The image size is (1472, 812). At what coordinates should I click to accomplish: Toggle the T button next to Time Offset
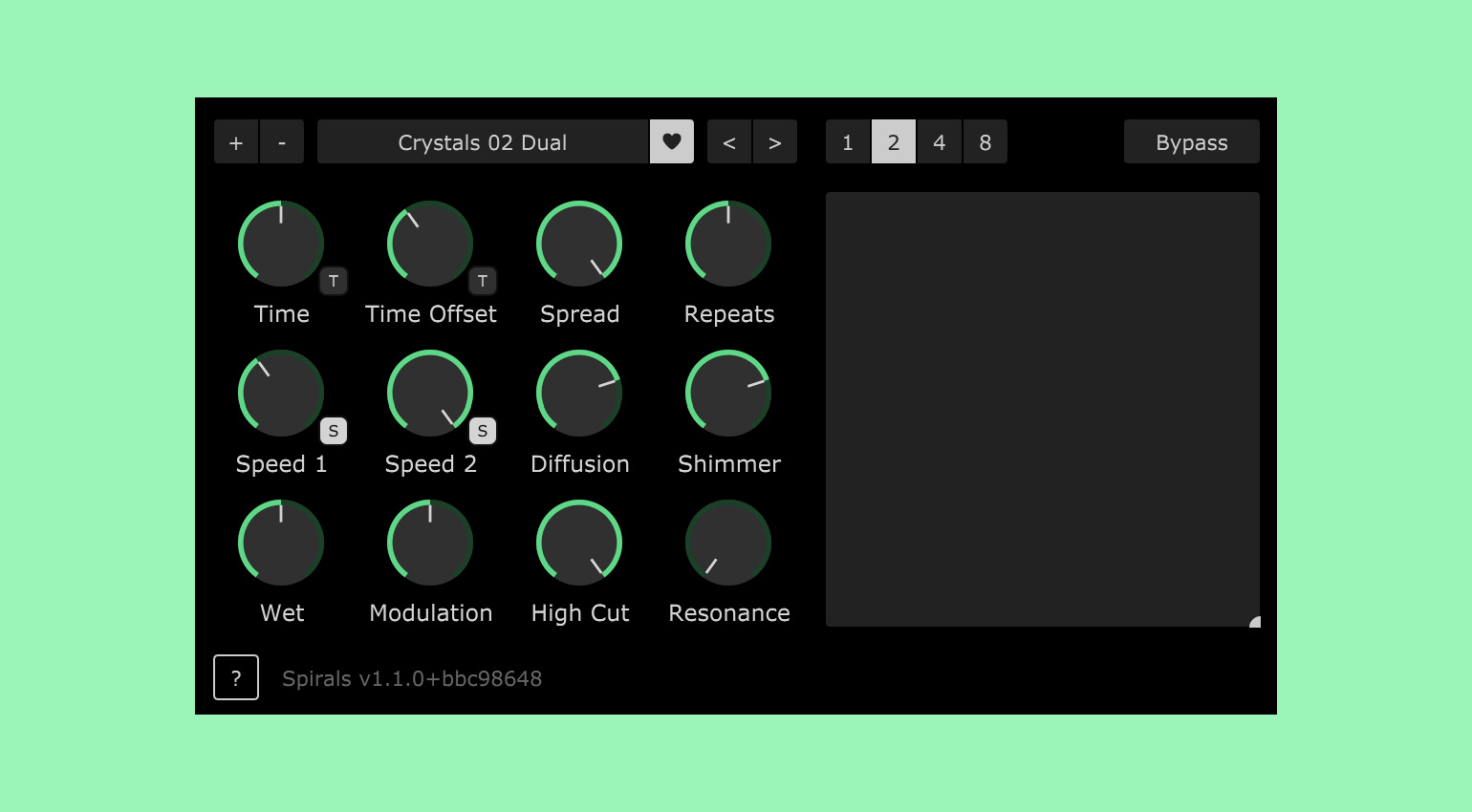click(483, 281)
